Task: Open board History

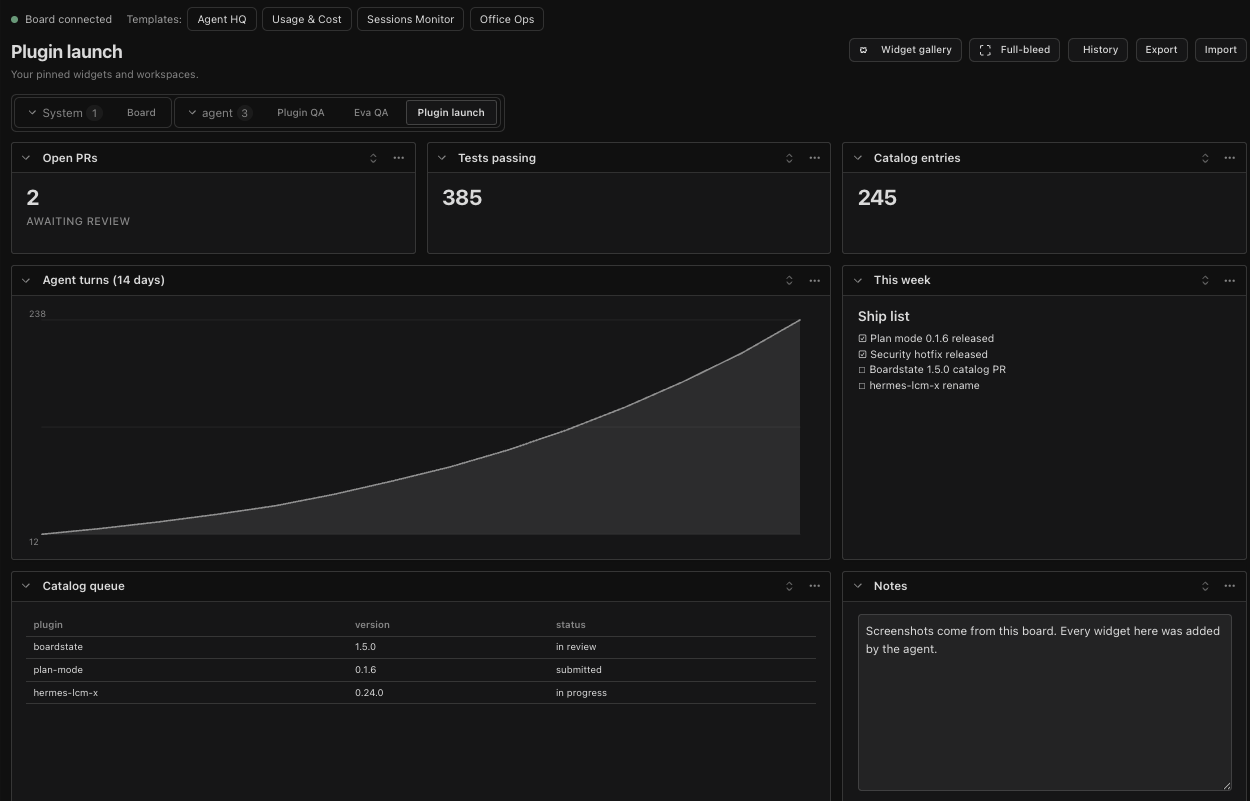Action: 1098,50
